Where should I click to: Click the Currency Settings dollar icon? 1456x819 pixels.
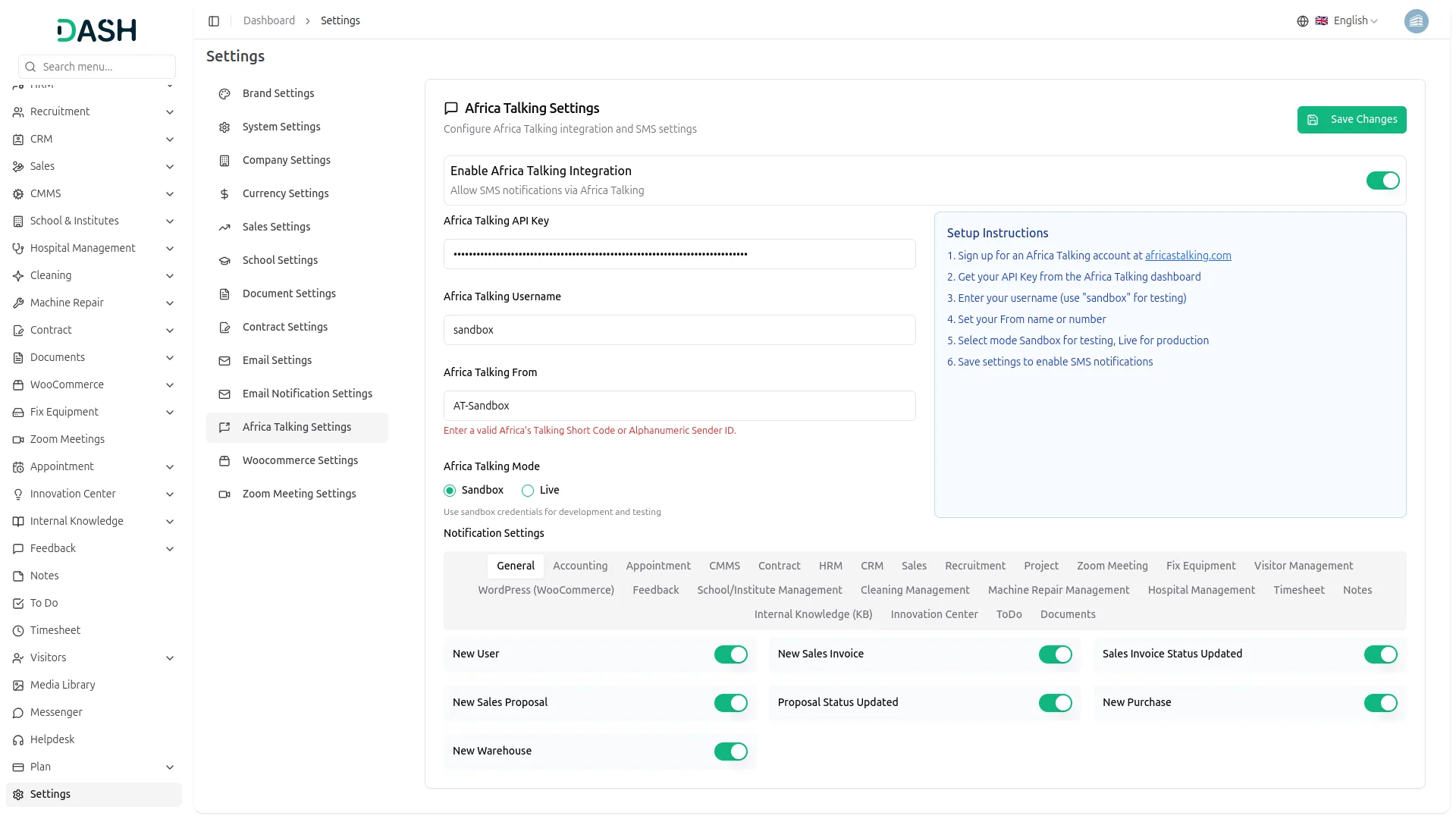coord(224,194)
